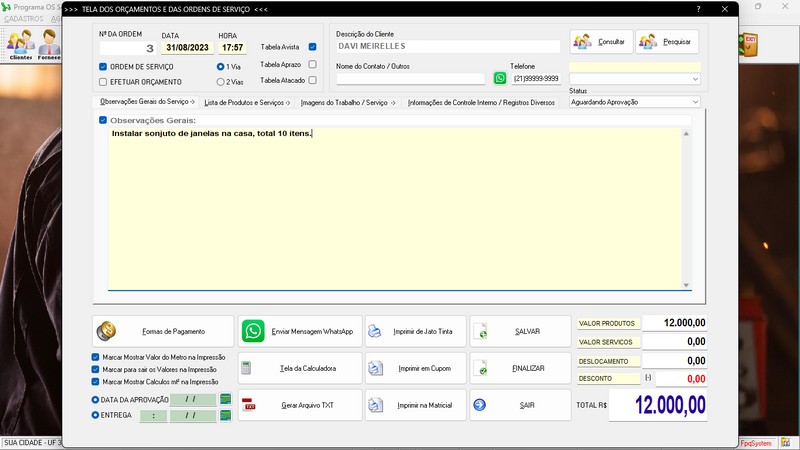Click Valor Serviços value field
The image size is (800, 450).
click(x=674, y=342)
